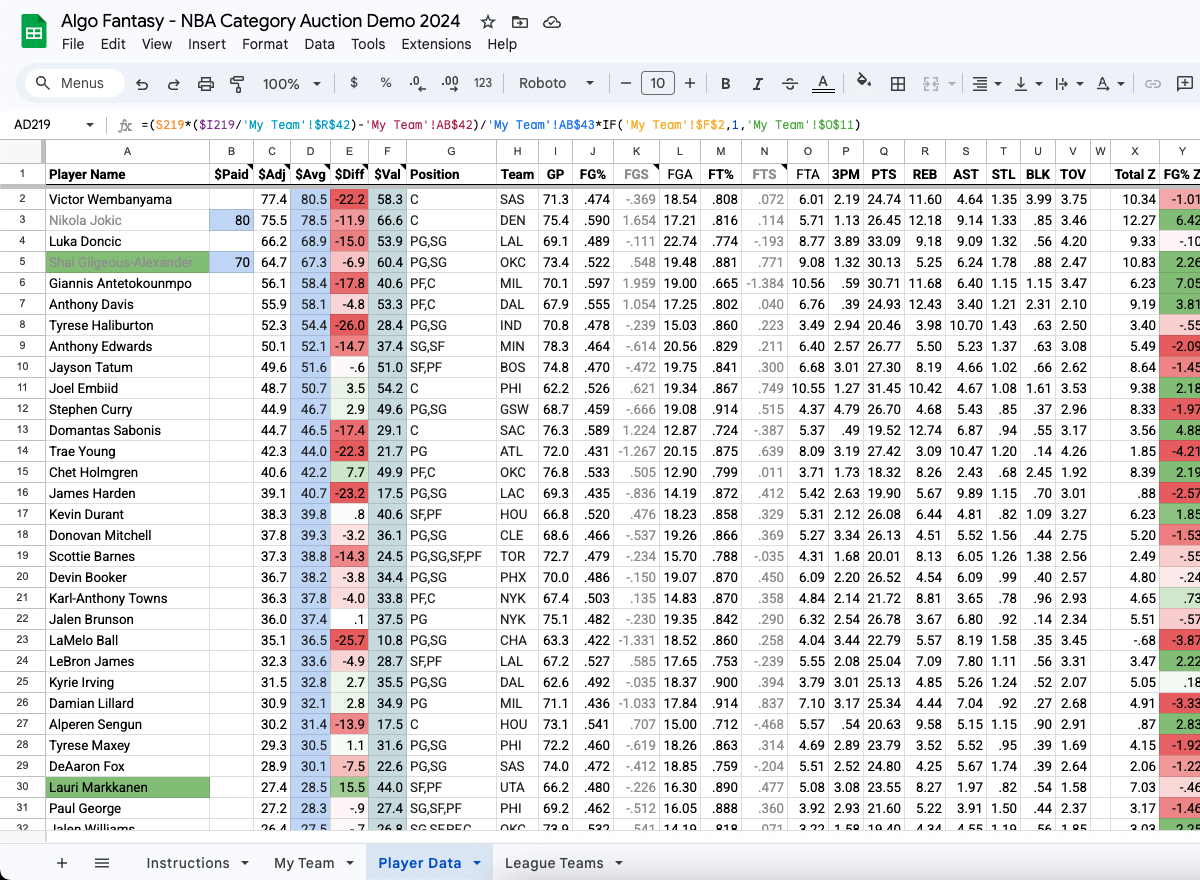1200x880 pixels.
Task: Open the Google Sheets home icon
Action: pyautogui.click(x=34, y=32)
